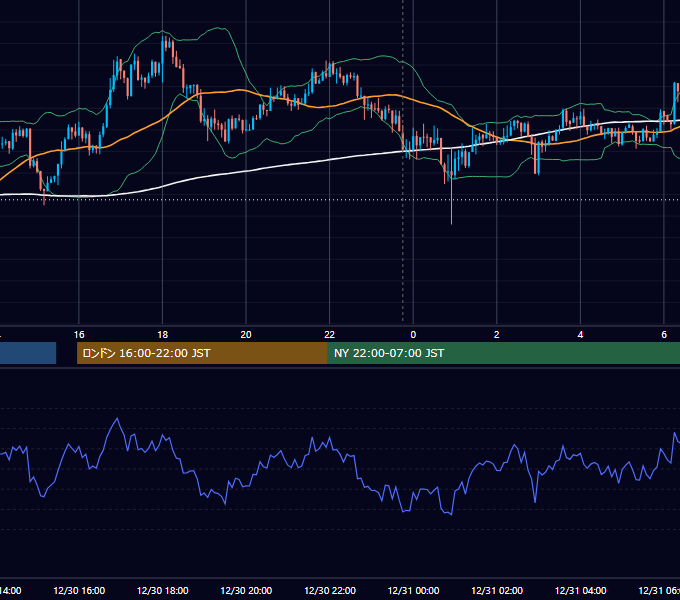This screenshot has height=600, width=680.
Task: Click the hour label 16 on upper axis
Action: click(79, 335)
